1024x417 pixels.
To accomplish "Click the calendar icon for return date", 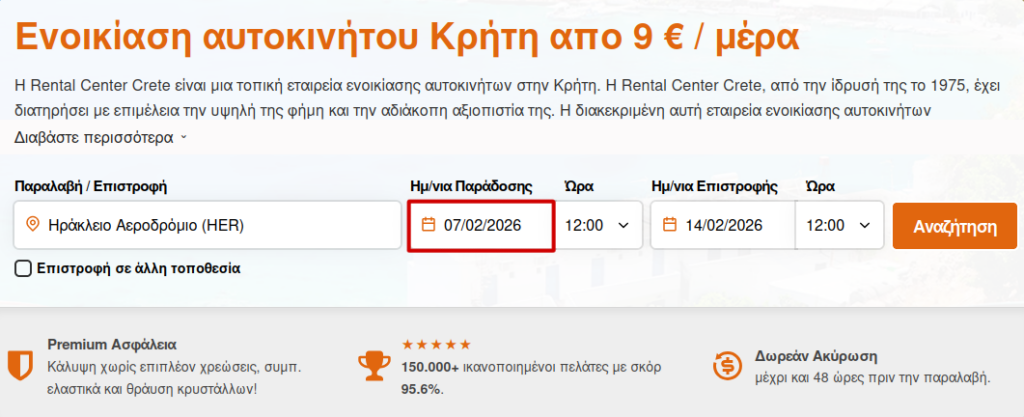I will coord(669,225).
